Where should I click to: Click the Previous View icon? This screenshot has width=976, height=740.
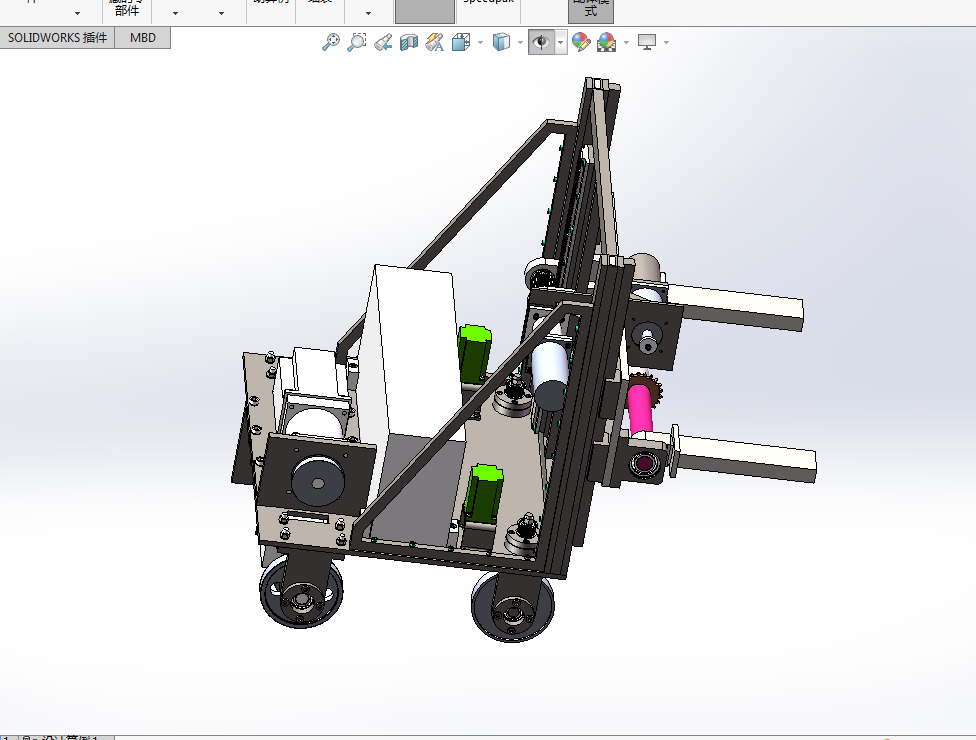tap(383, 42)
